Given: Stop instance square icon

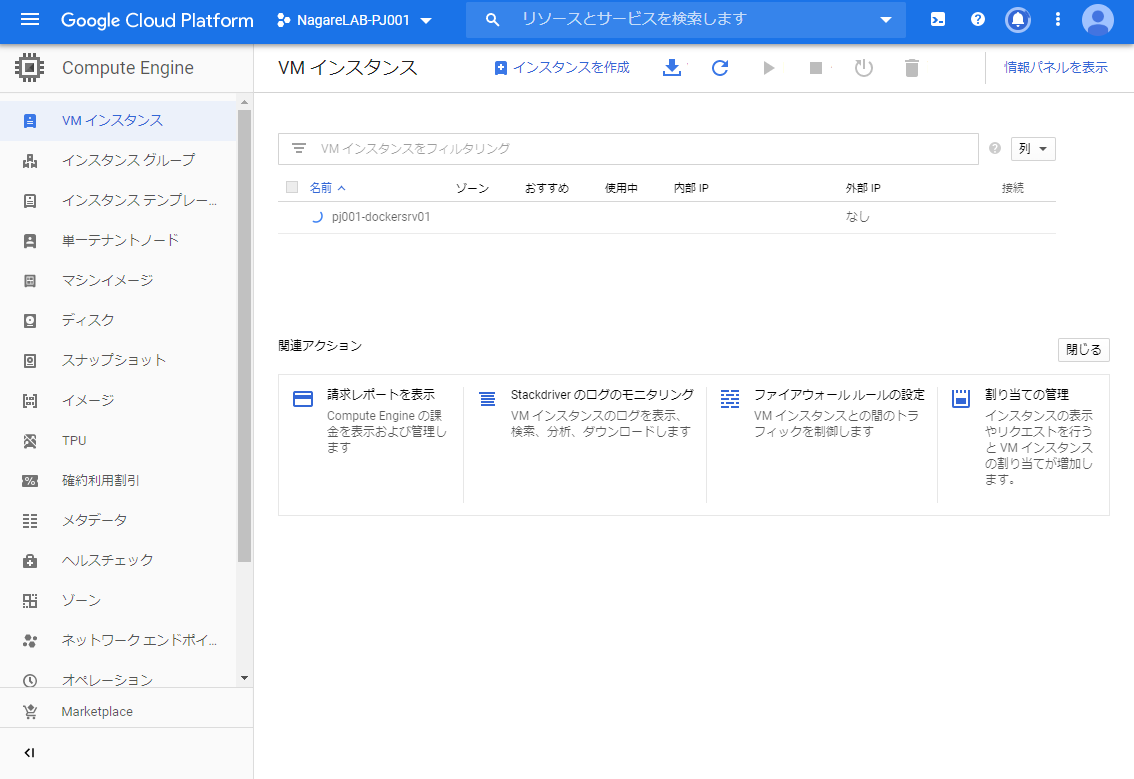Looking at the screenshot, I should click(x=816, y=67).
